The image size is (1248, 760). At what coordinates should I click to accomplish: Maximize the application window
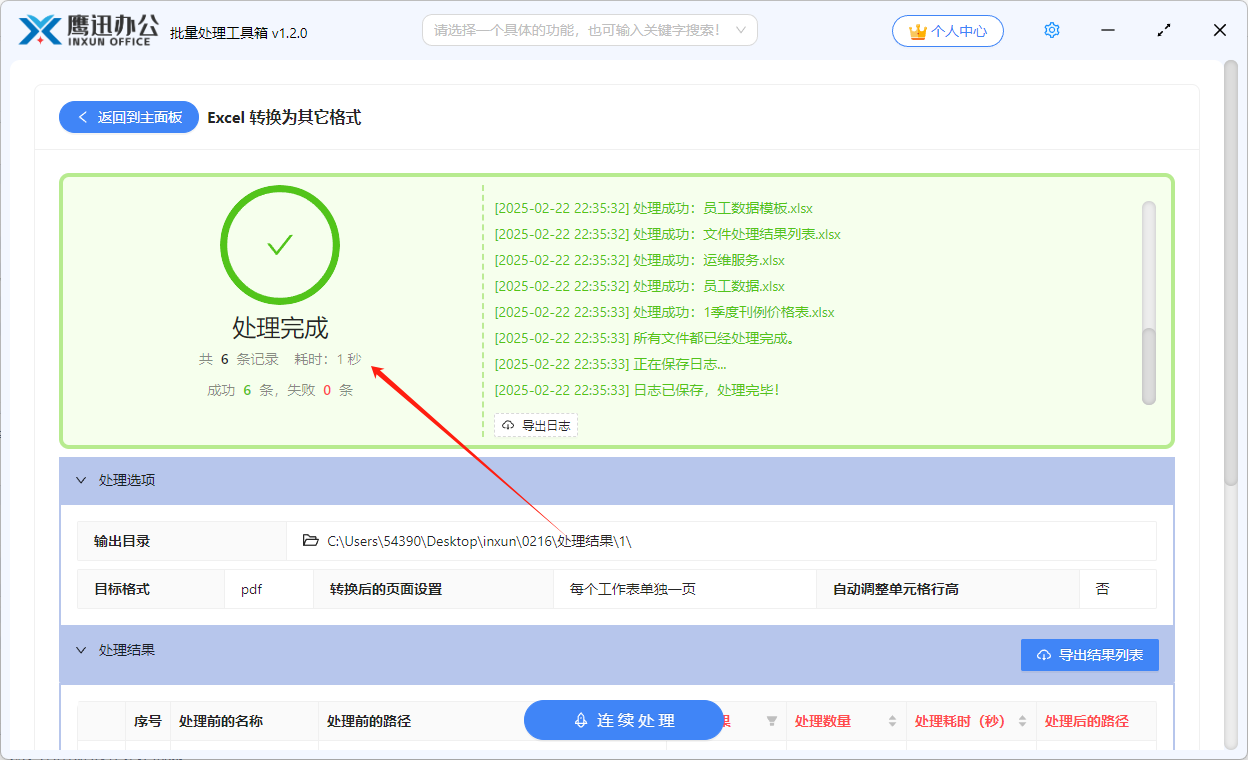click(x=1164, y=31)
